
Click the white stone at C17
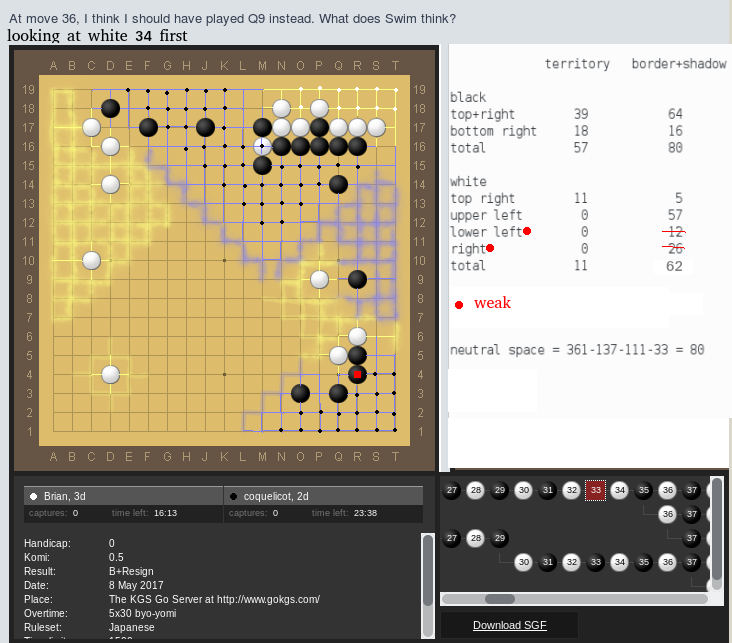click(92, 127)
